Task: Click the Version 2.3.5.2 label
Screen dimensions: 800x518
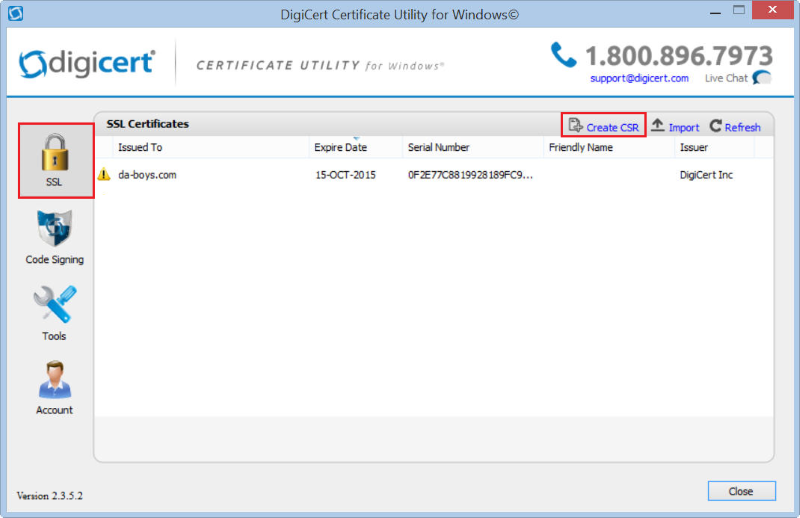Action: [49, 496]
